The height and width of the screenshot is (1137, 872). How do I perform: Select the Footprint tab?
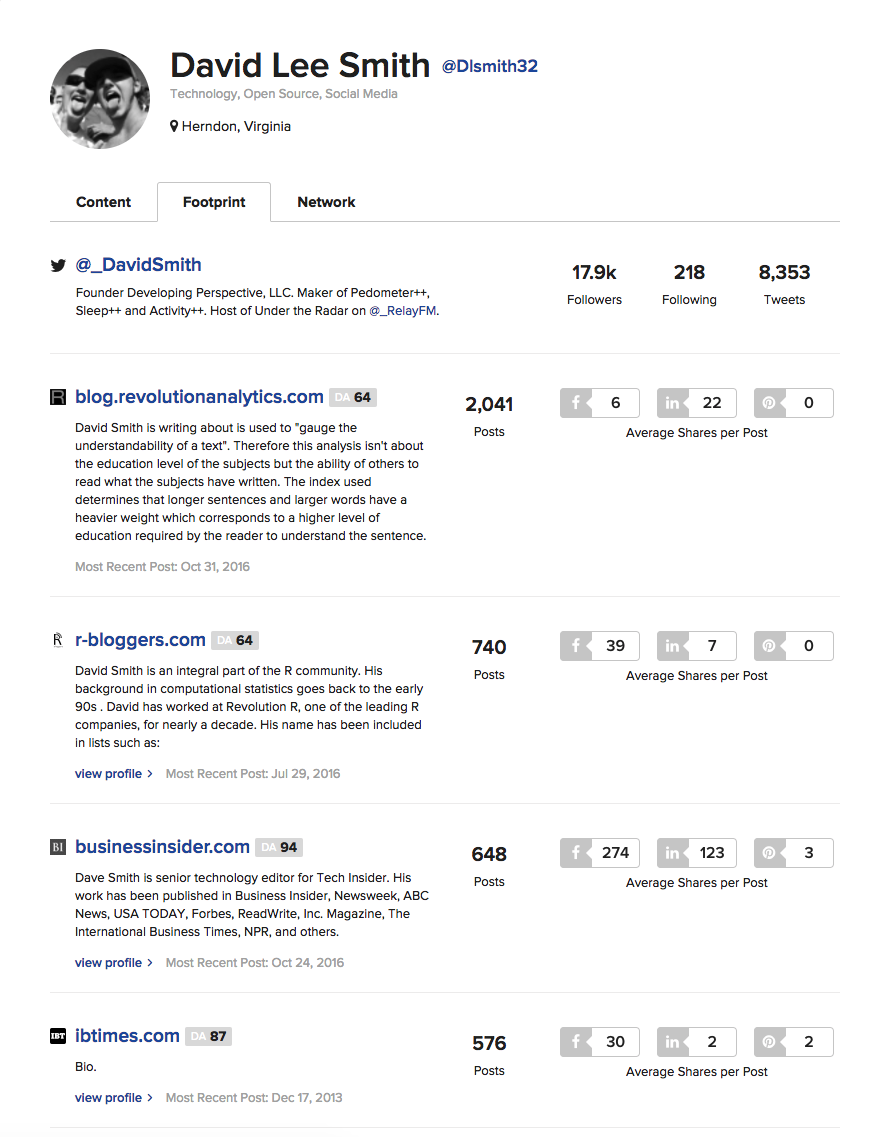click(x=214, y=202)
